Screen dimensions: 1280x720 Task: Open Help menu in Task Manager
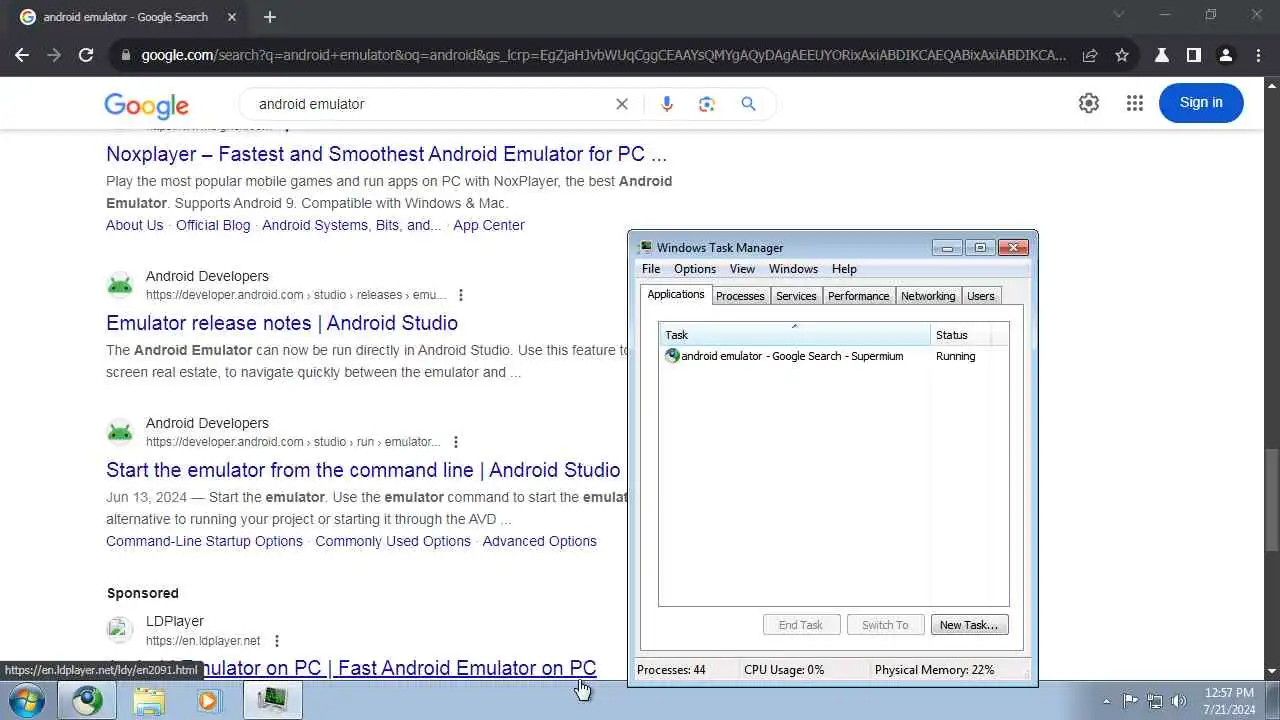844,269
